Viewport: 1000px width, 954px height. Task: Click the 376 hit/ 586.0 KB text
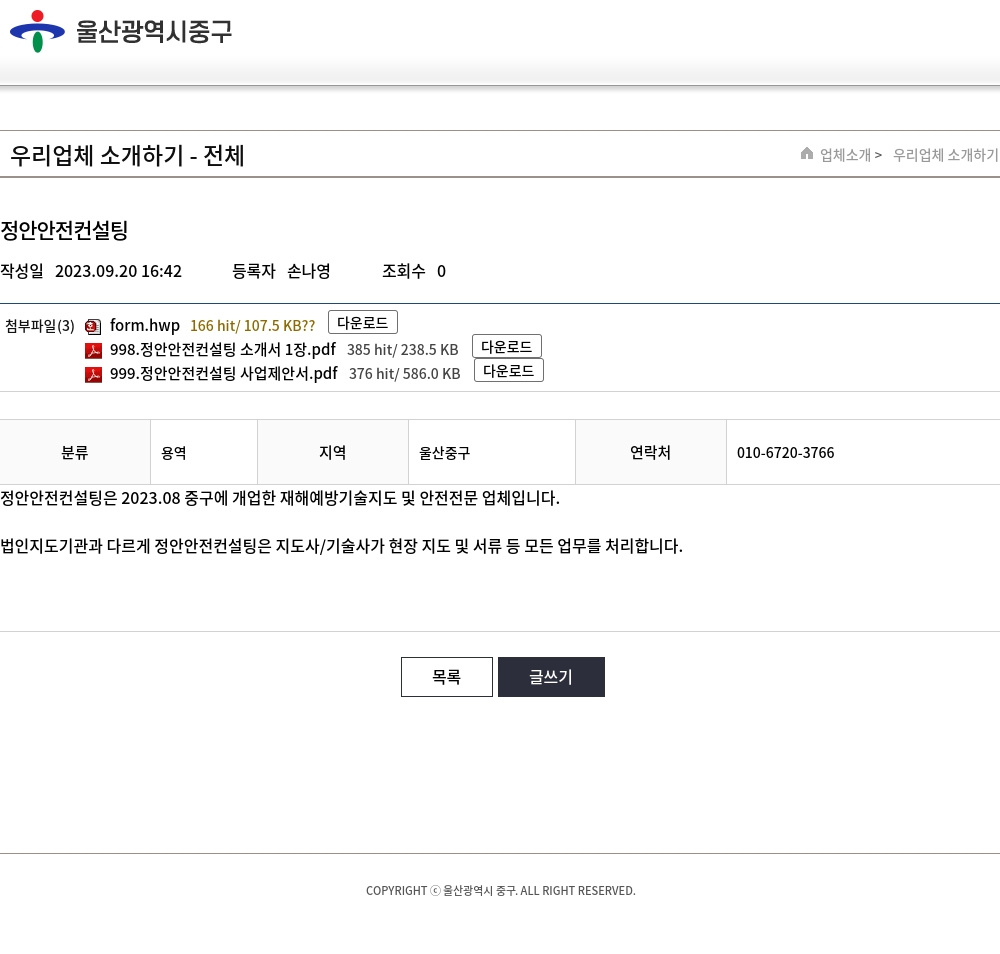(404, 374)
